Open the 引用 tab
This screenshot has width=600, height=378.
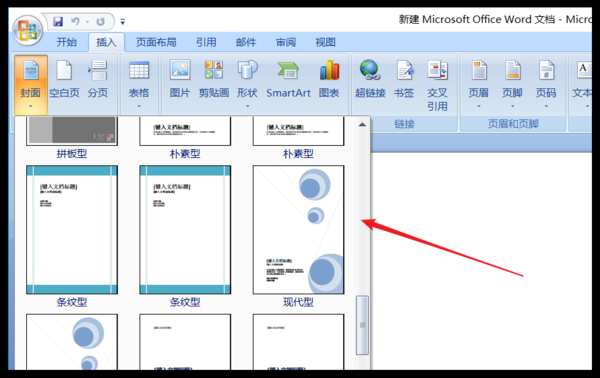tap(206, 42)
